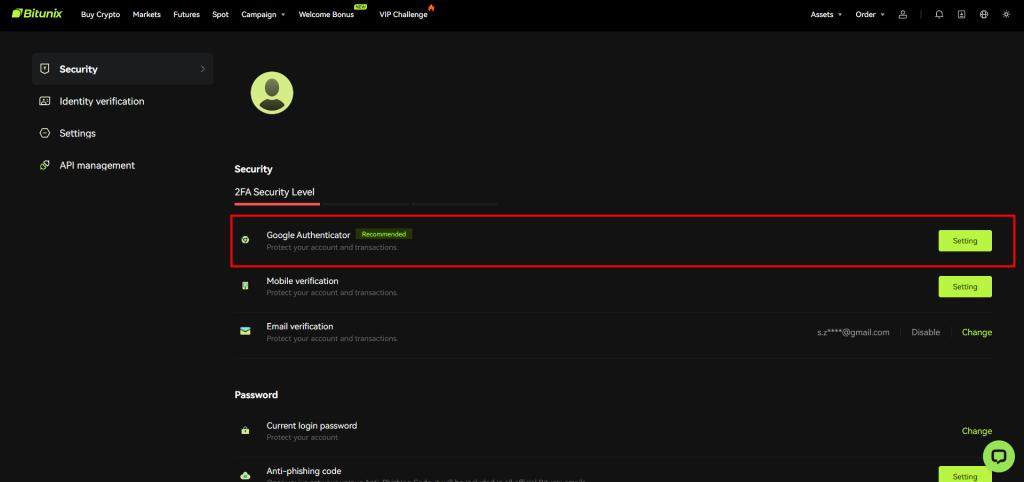Open the Futures menu item
1024x482 pixels.
(186, 15)
